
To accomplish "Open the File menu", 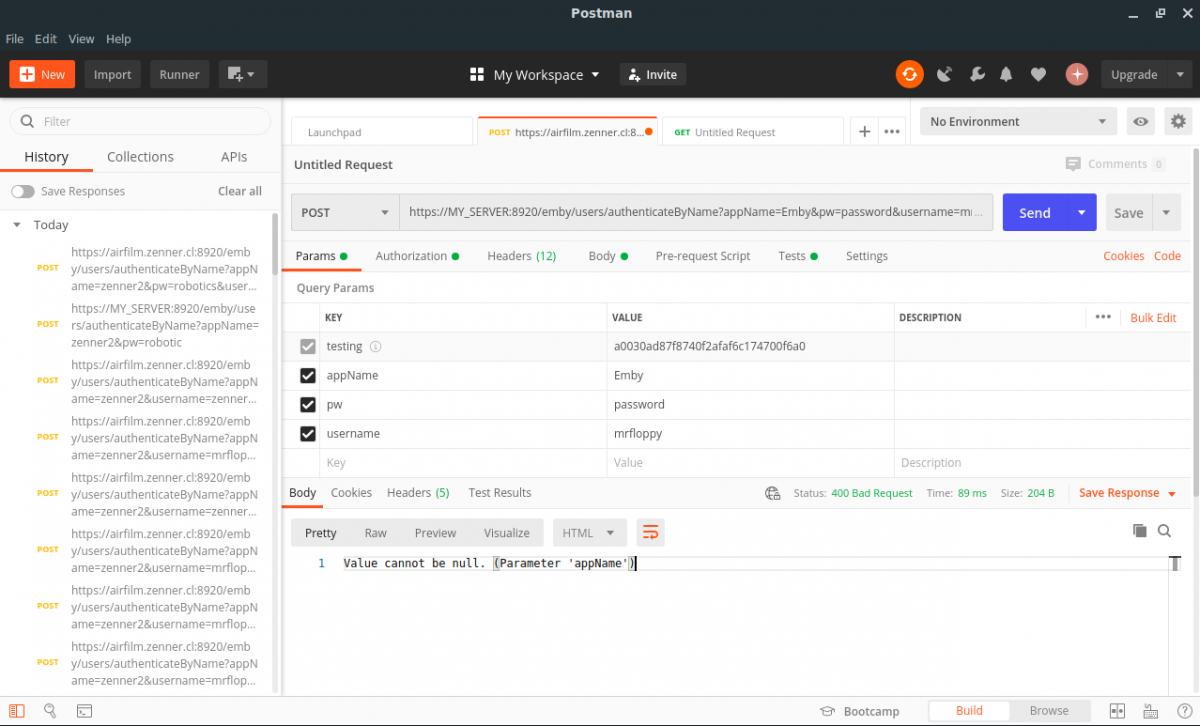I will point(15,39).
